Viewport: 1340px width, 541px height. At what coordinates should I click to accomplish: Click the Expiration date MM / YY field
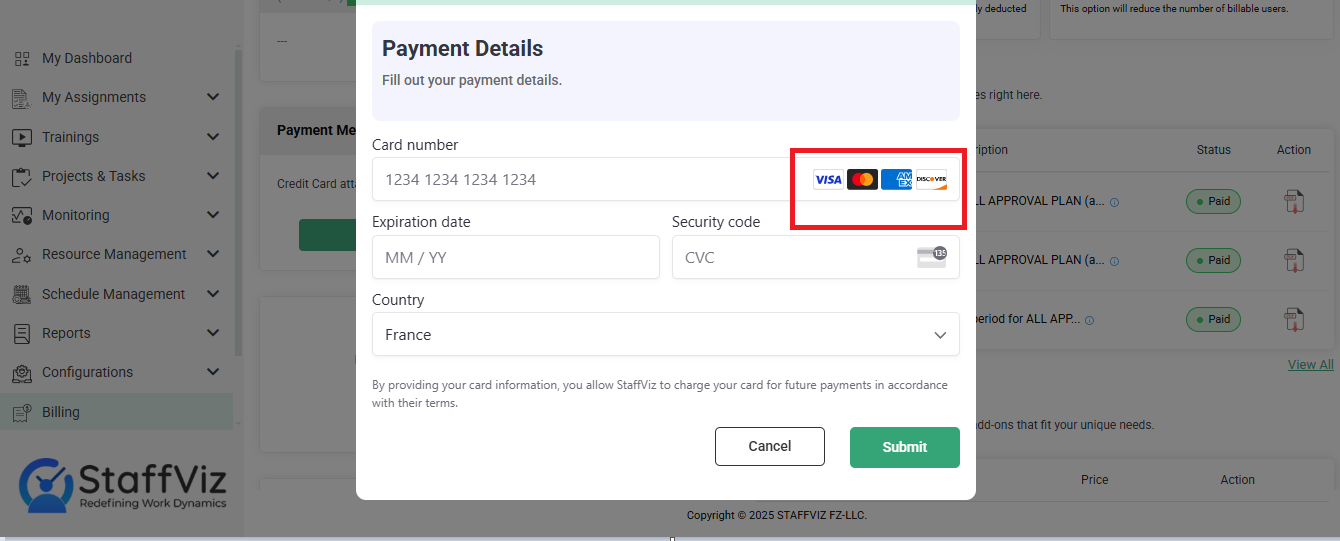[516, 257]
